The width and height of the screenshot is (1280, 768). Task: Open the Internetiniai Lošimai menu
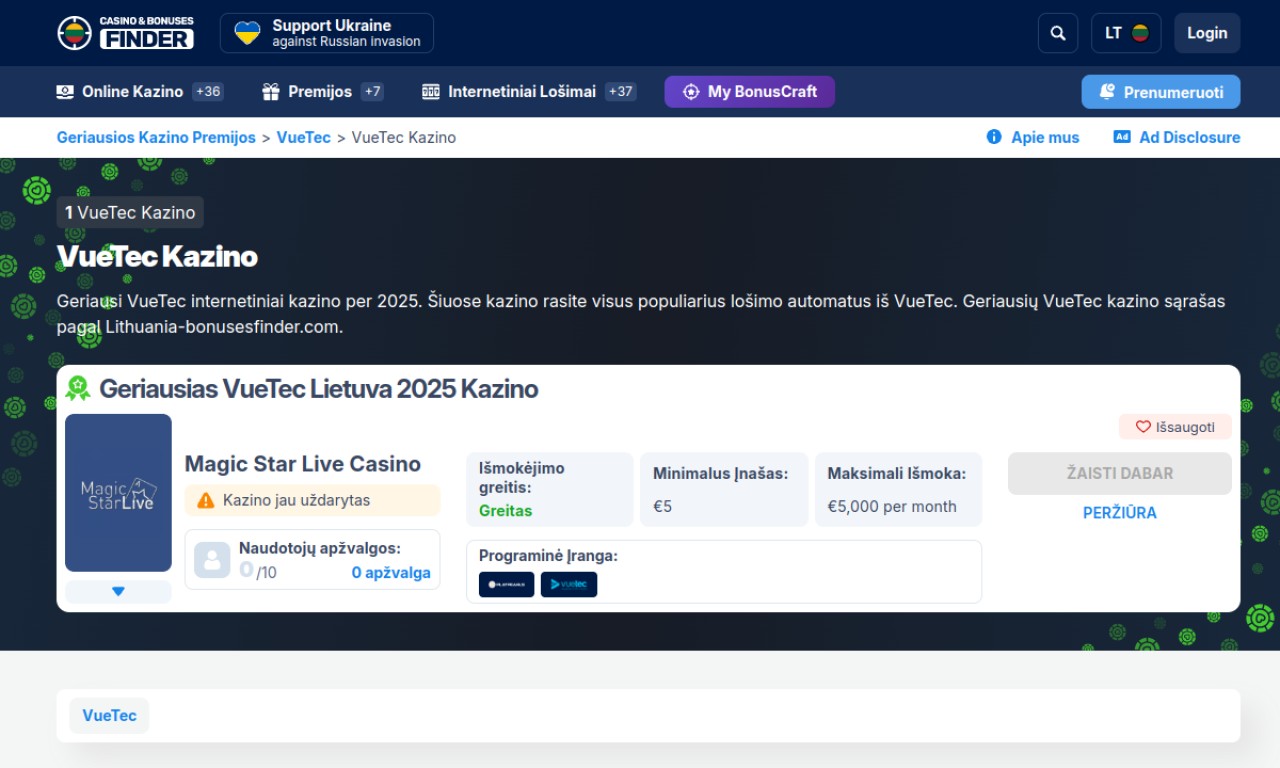point(529,92)
